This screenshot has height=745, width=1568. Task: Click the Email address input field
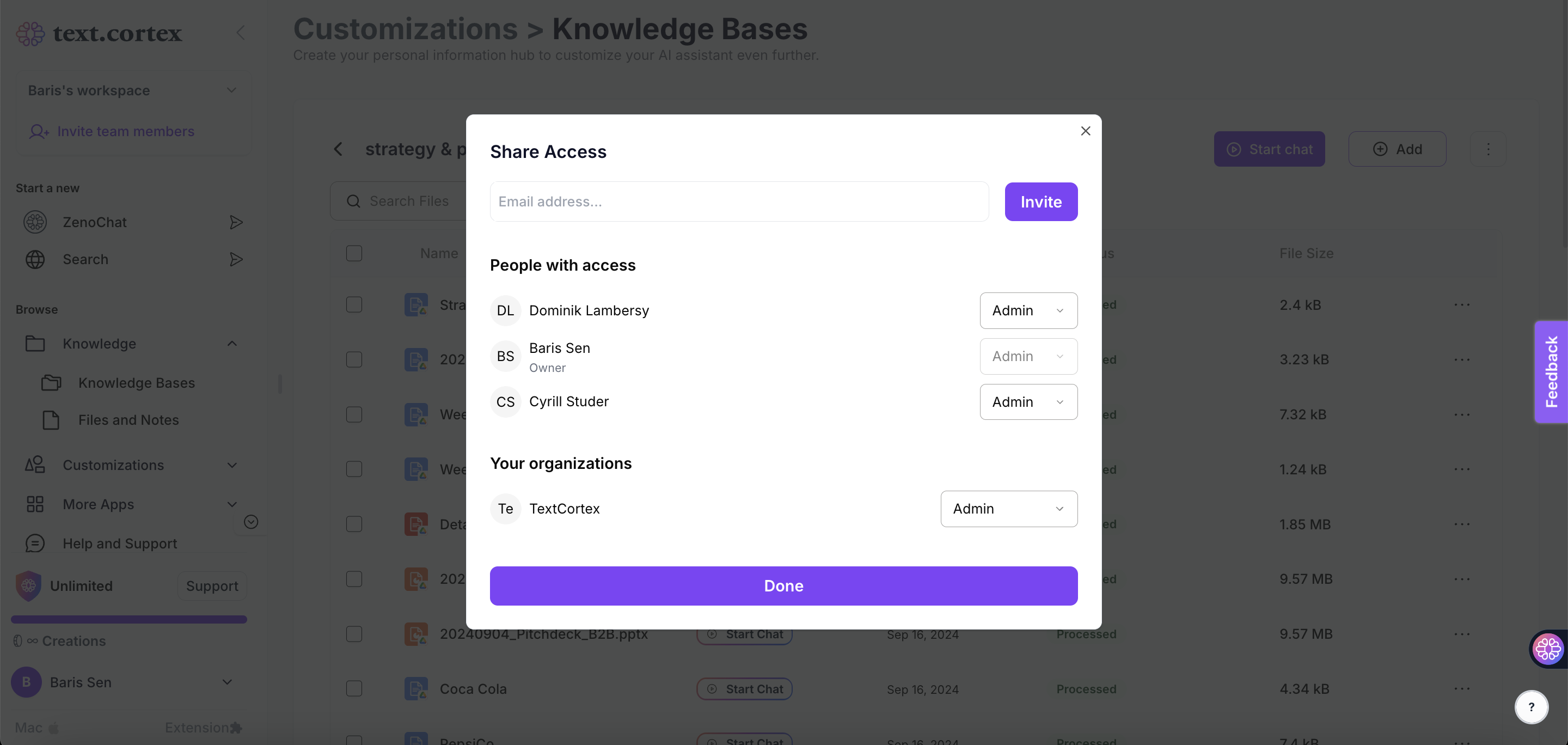[x=739, y=201]
